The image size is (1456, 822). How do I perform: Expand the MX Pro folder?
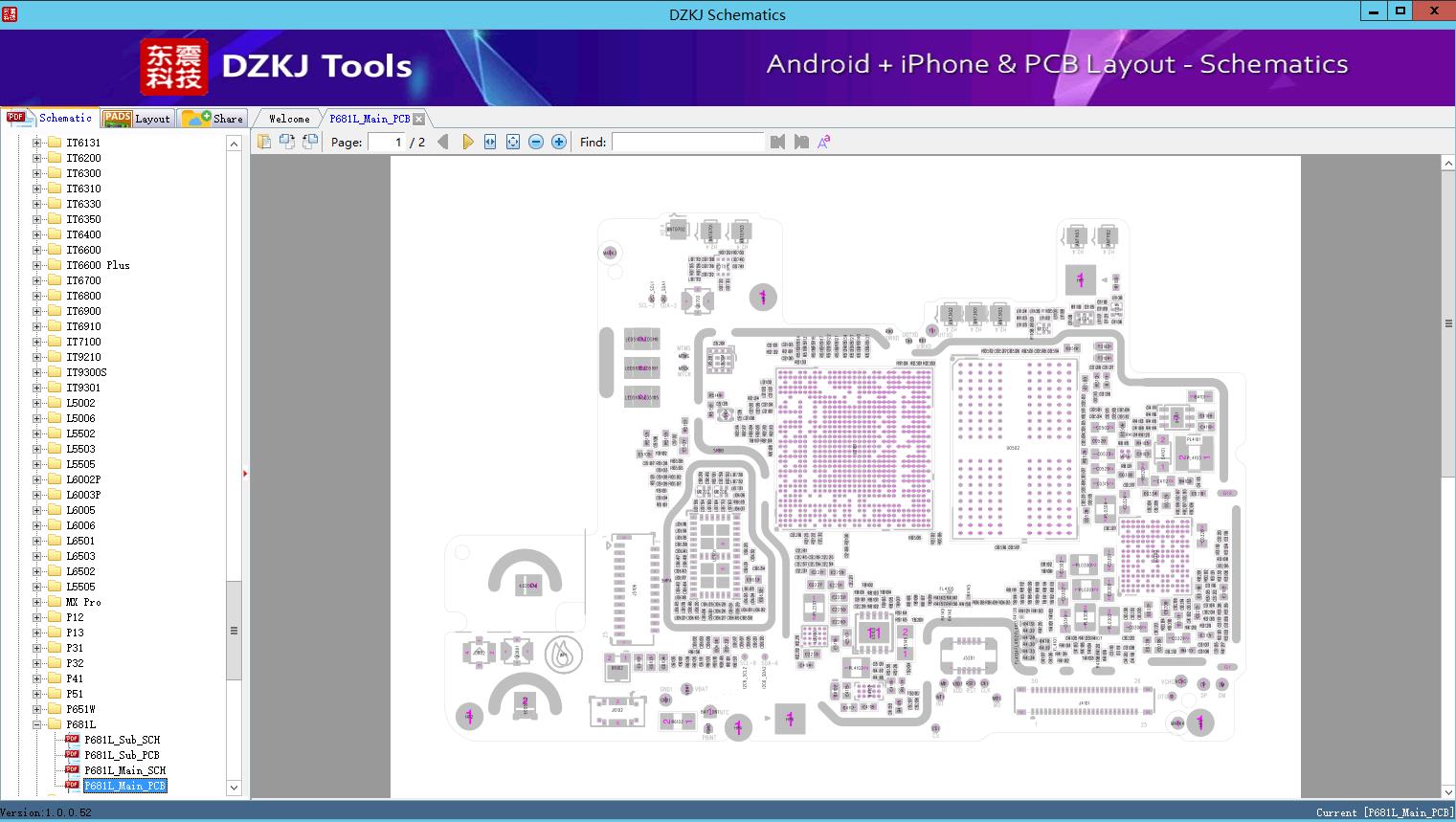[36, 602]
